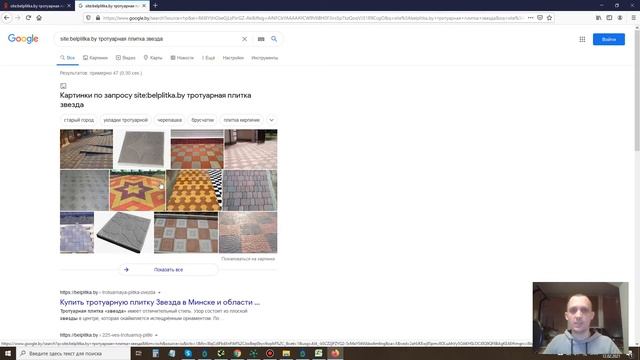Open the orange hexagon paving tile image

tap(194, 190)
